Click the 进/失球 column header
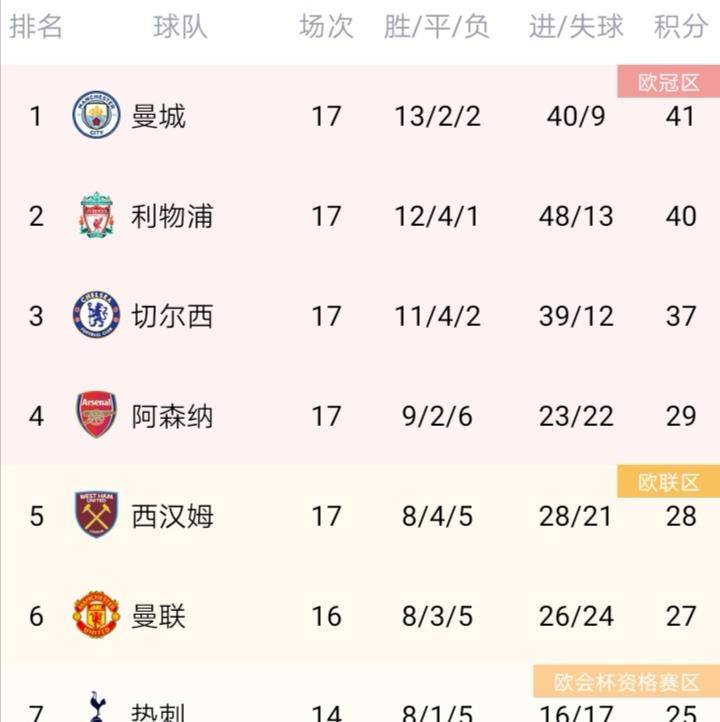 576,26
